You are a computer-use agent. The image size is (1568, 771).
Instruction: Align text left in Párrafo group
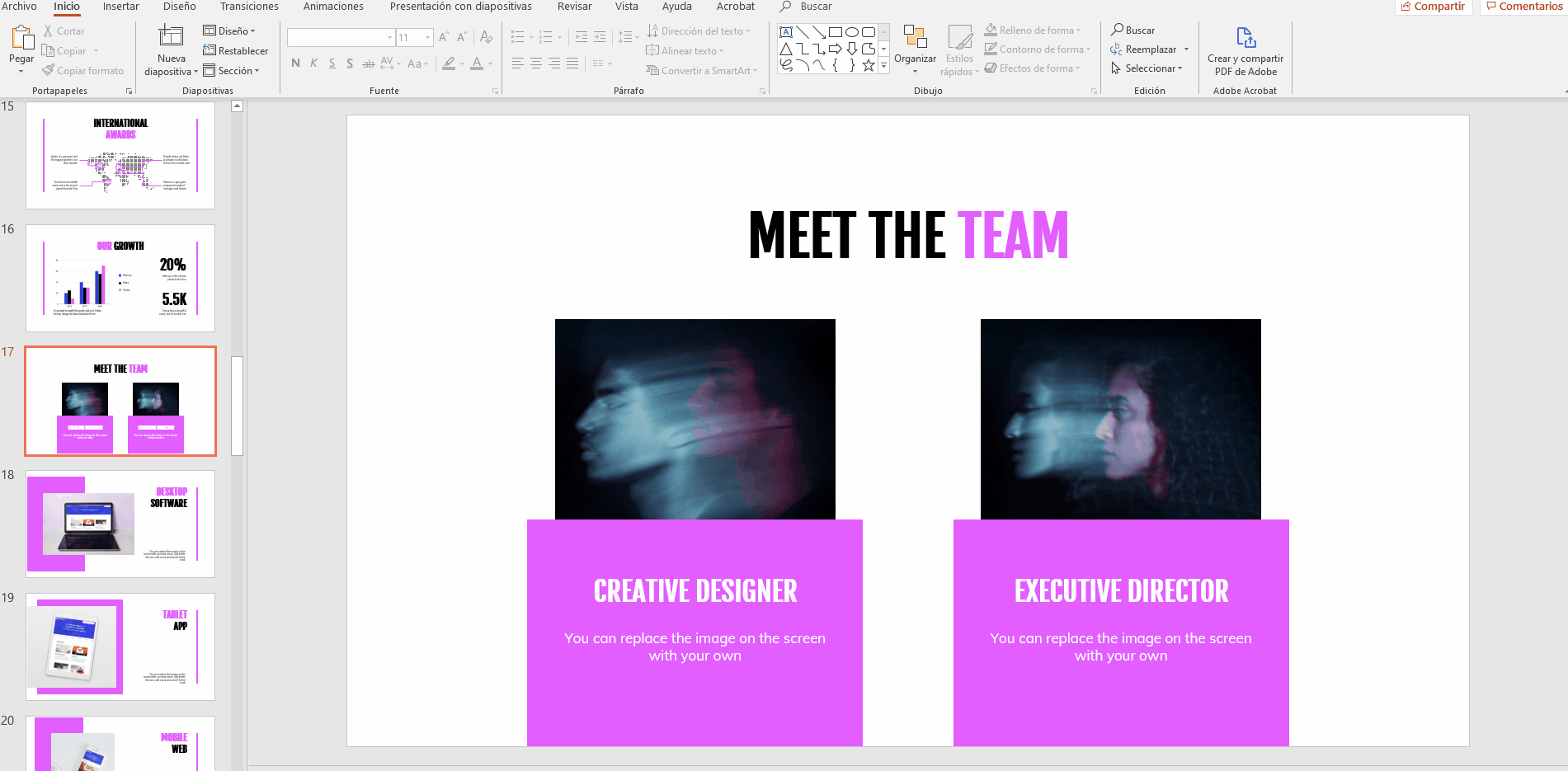[518, 63]
